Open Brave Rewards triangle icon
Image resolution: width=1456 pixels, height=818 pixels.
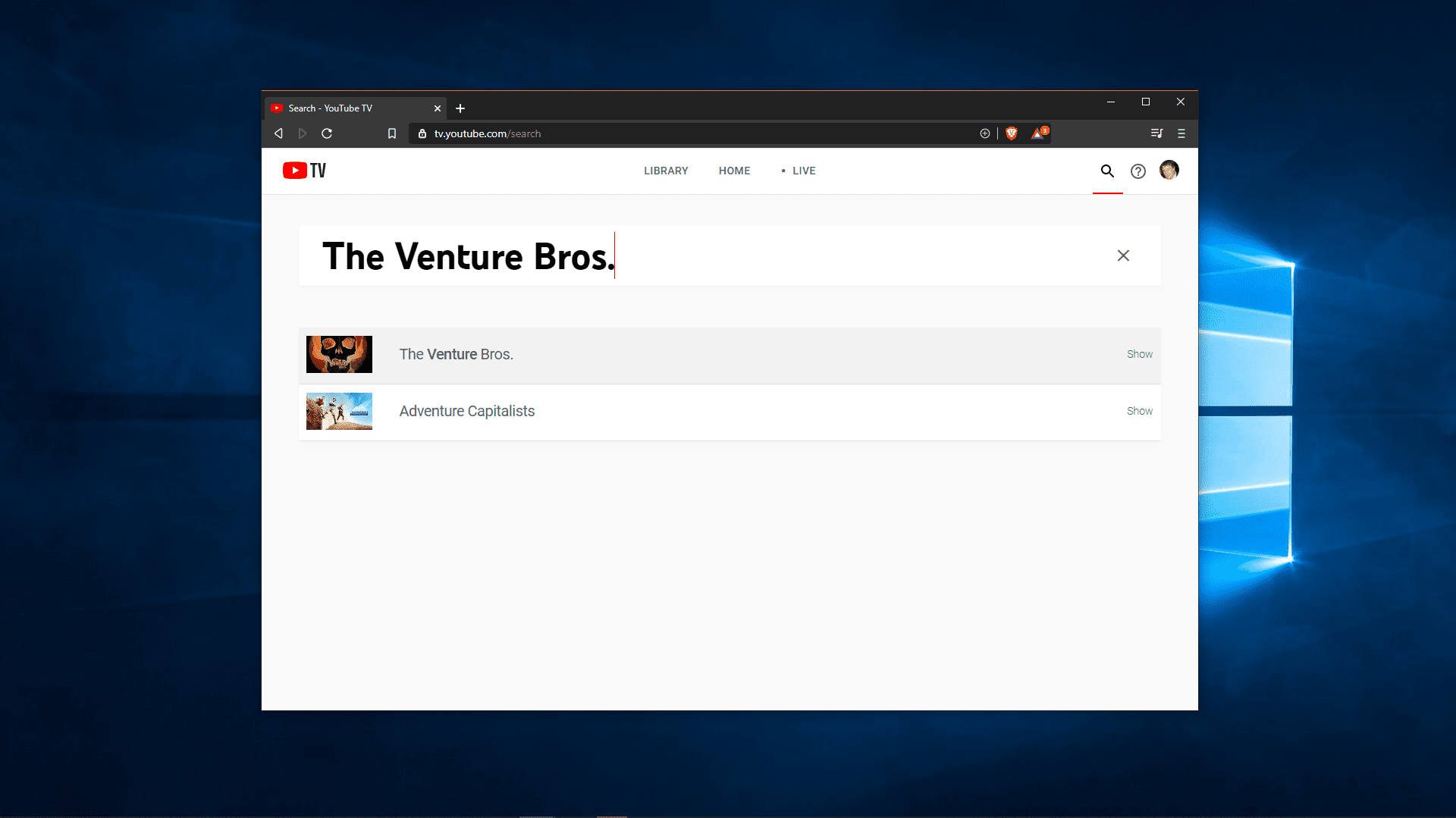1038,133
